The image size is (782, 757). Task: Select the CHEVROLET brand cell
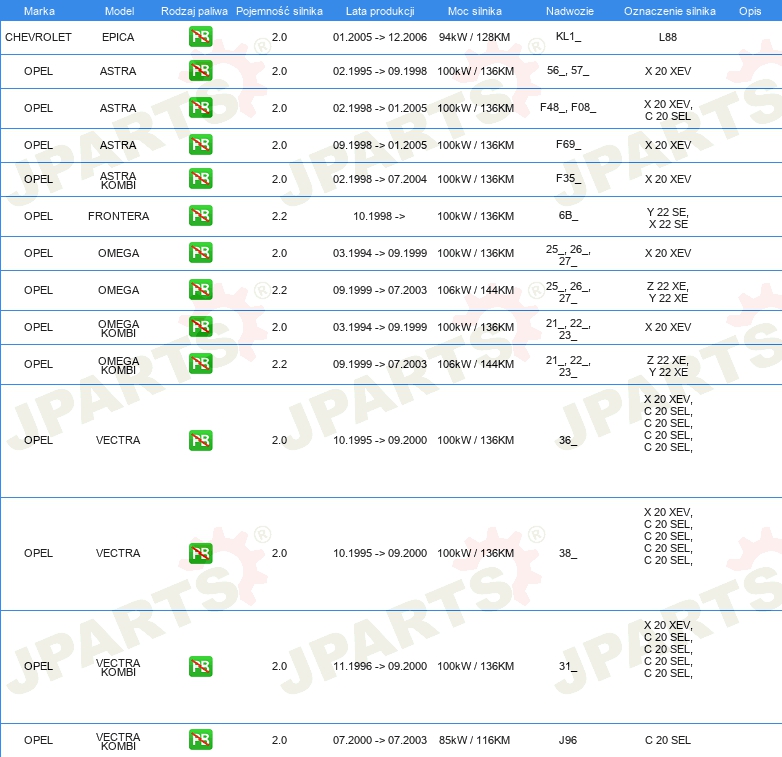click(38, 37)
